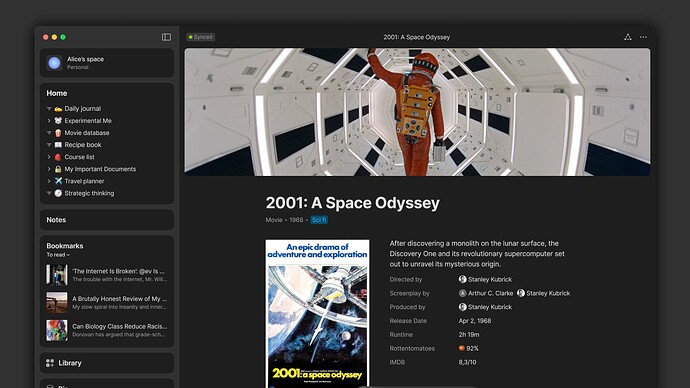Click the Rottentomatoes tomato icon

[x=462, y=348]
